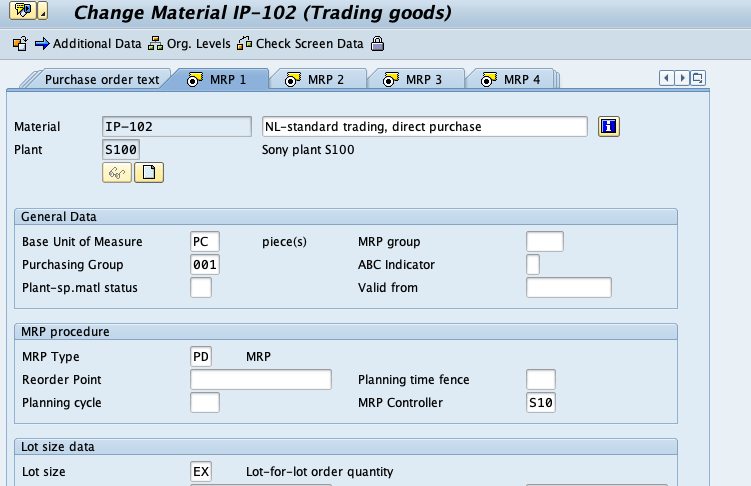The width and height of the screenshot is (751, 486).
Task: Open the tab list overview button
Action: click(698, 78)
